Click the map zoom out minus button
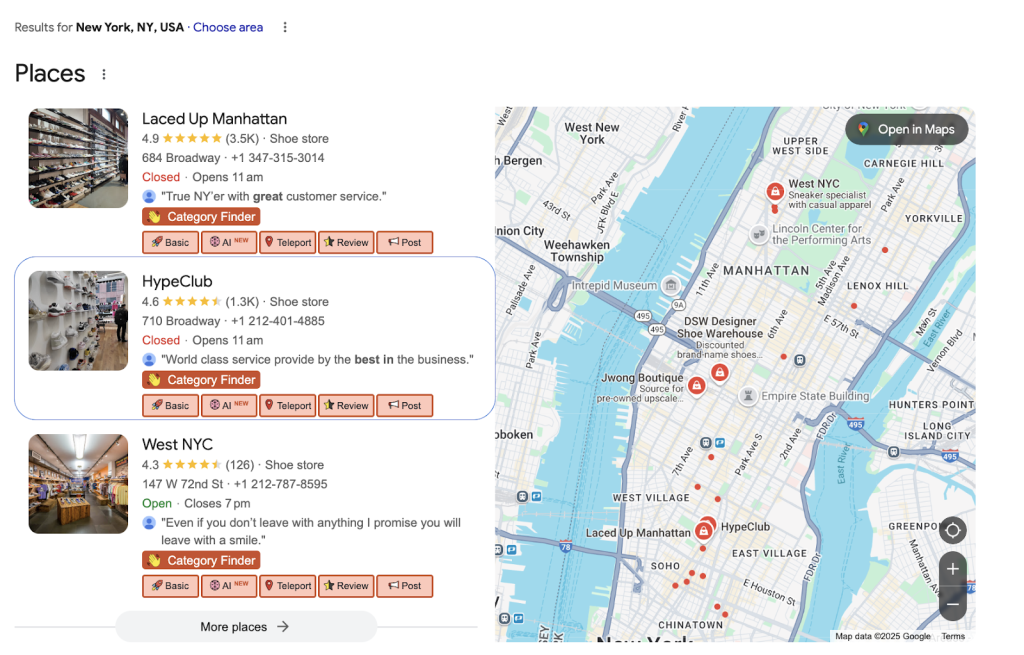 pos(952,604)
